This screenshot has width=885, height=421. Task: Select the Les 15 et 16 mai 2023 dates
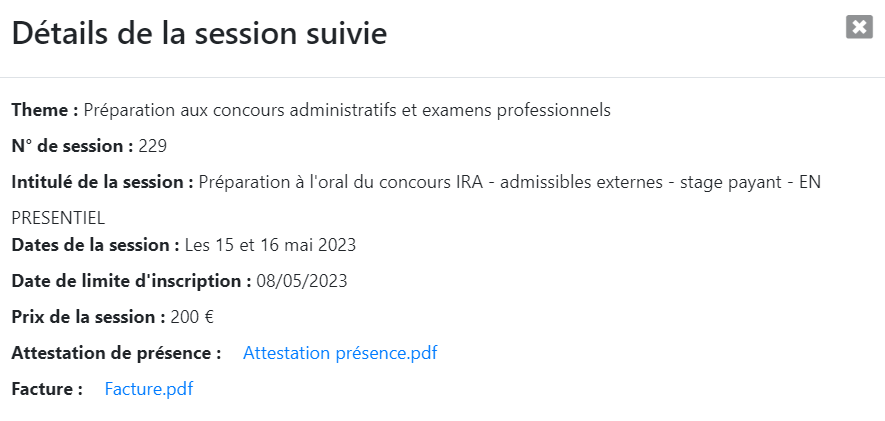pos(270,245)
